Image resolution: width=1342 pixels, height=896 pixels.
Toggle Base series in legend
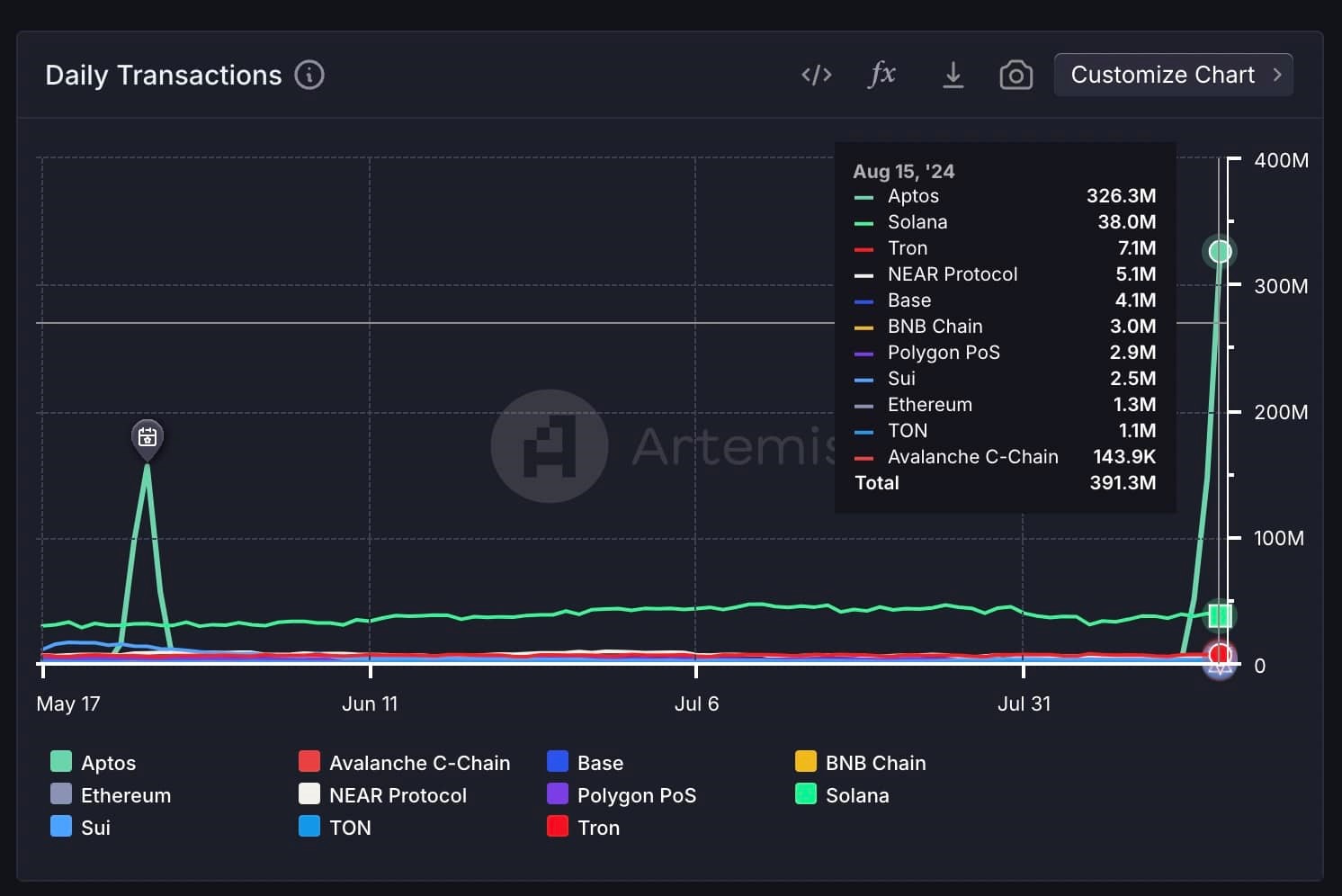(x=585, y=762)
